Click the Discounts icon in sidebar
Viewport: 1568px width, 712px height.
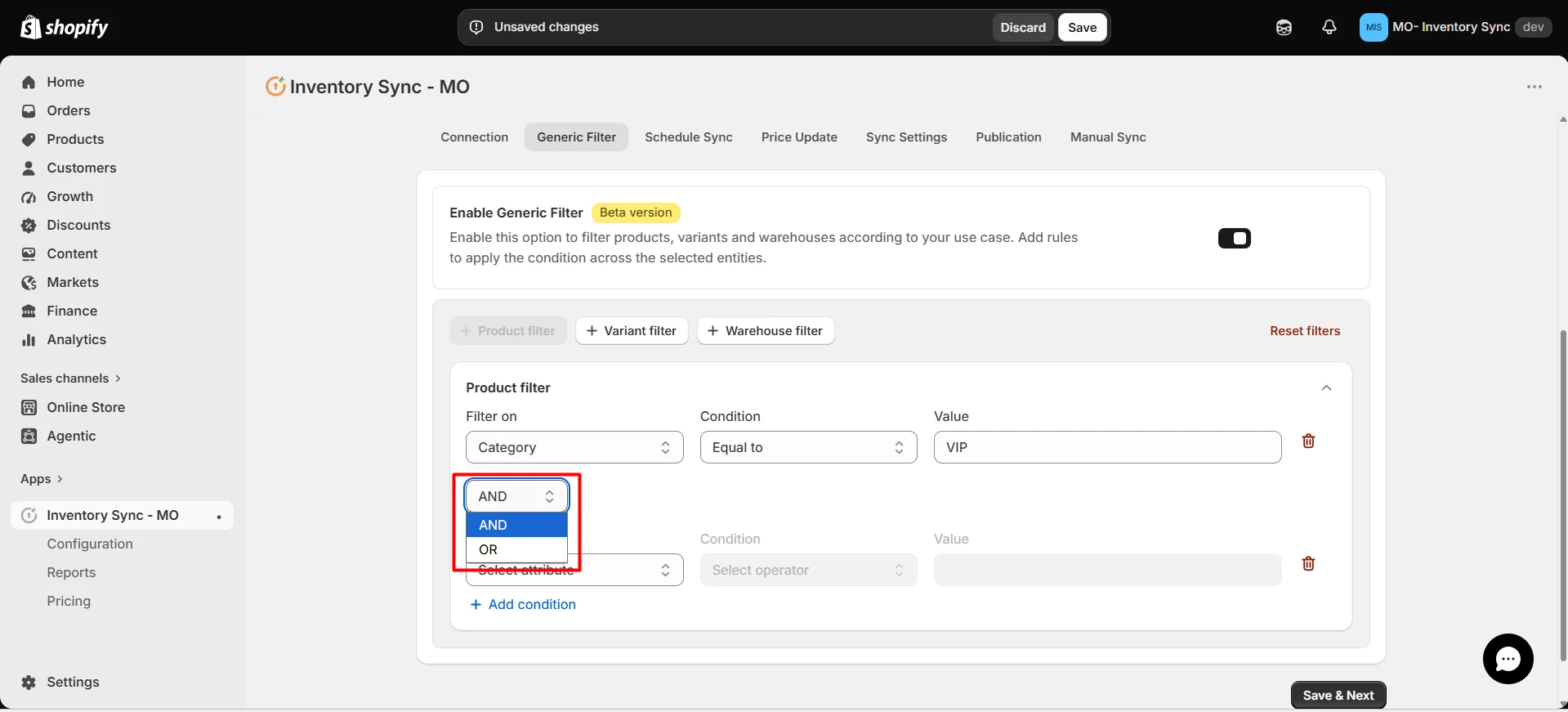coord(29,225)
